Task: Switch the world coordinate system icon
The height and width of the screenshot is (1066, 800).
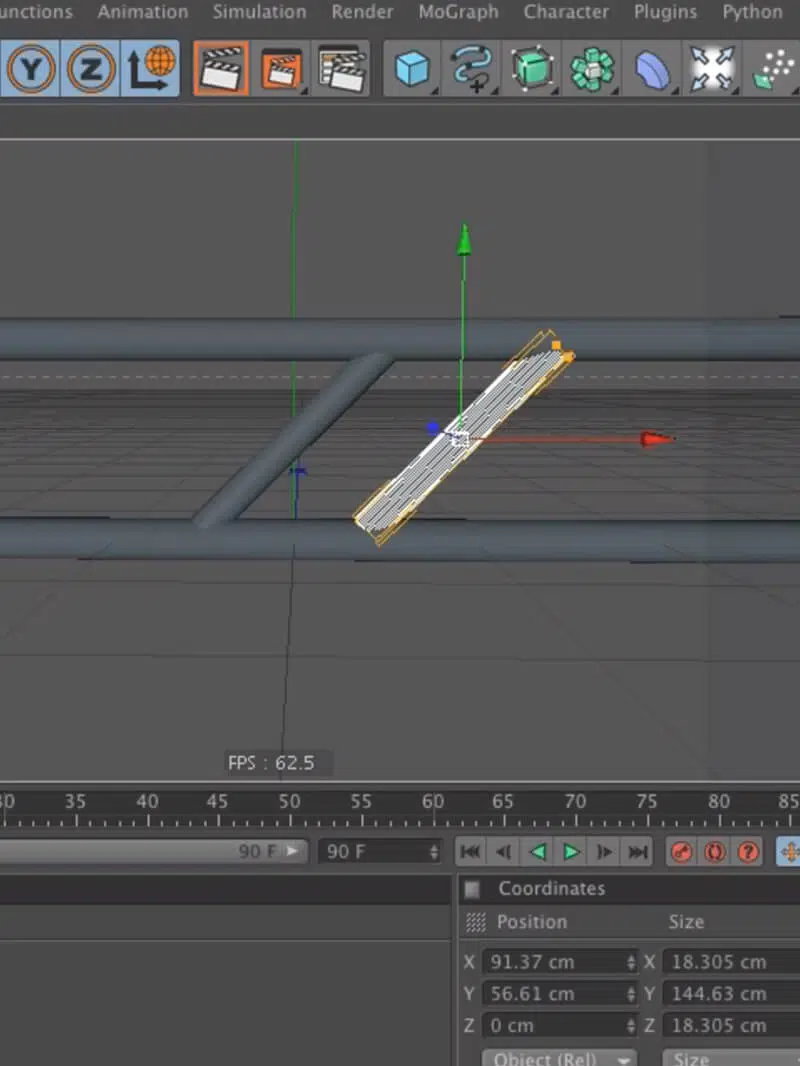Action: [x=150, y=69]
